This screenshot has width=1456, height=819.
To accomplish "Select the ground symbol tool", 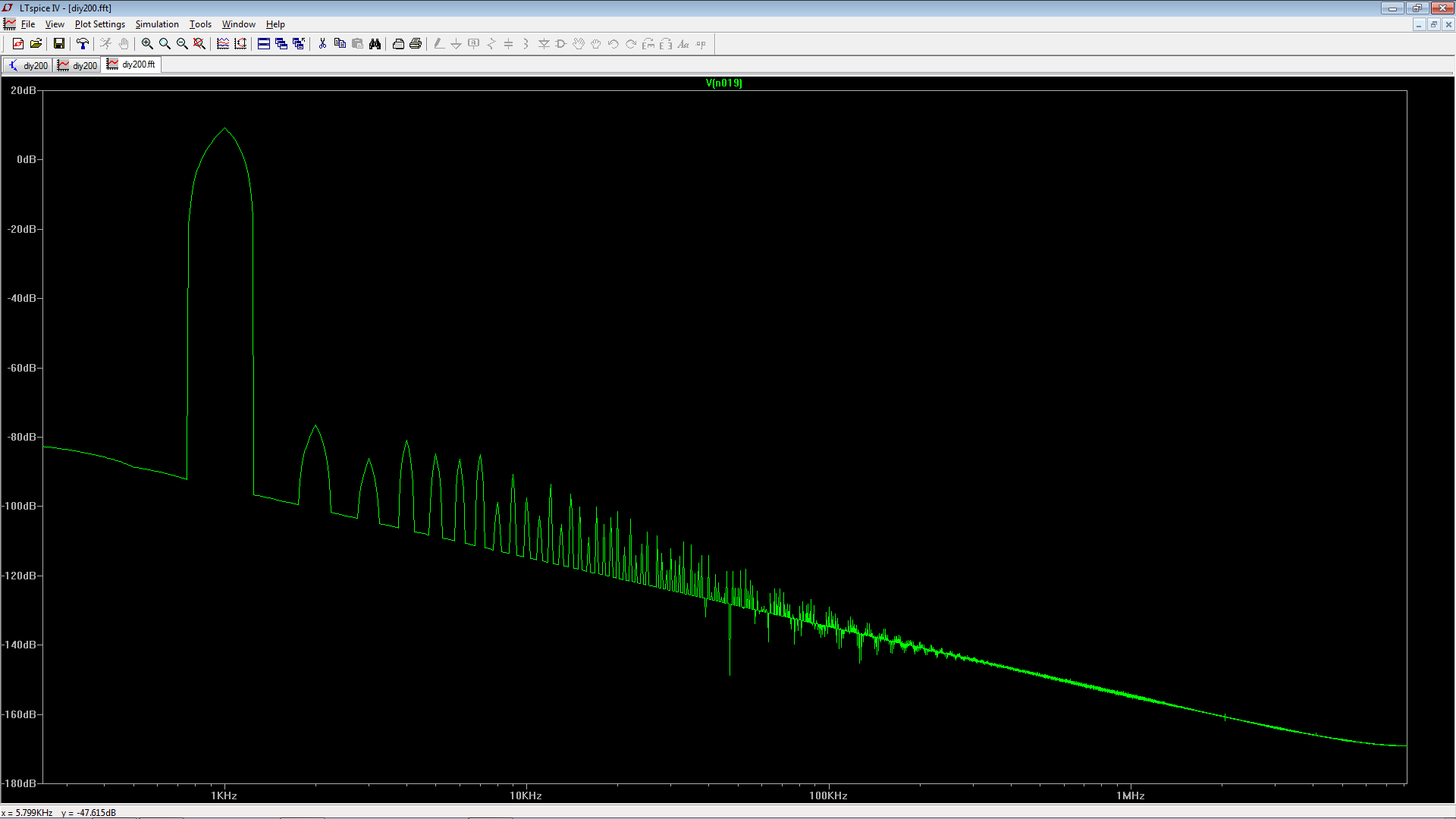I will tap(457, 44).
